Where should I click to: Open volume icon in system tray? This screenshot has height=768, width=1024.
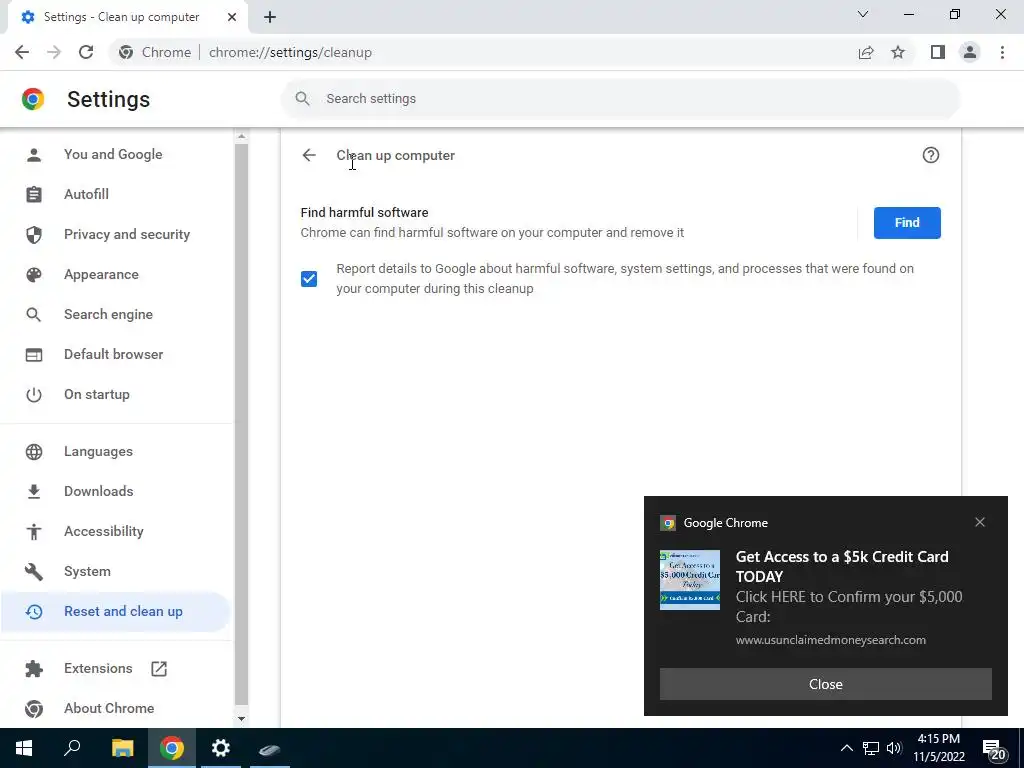894,748
